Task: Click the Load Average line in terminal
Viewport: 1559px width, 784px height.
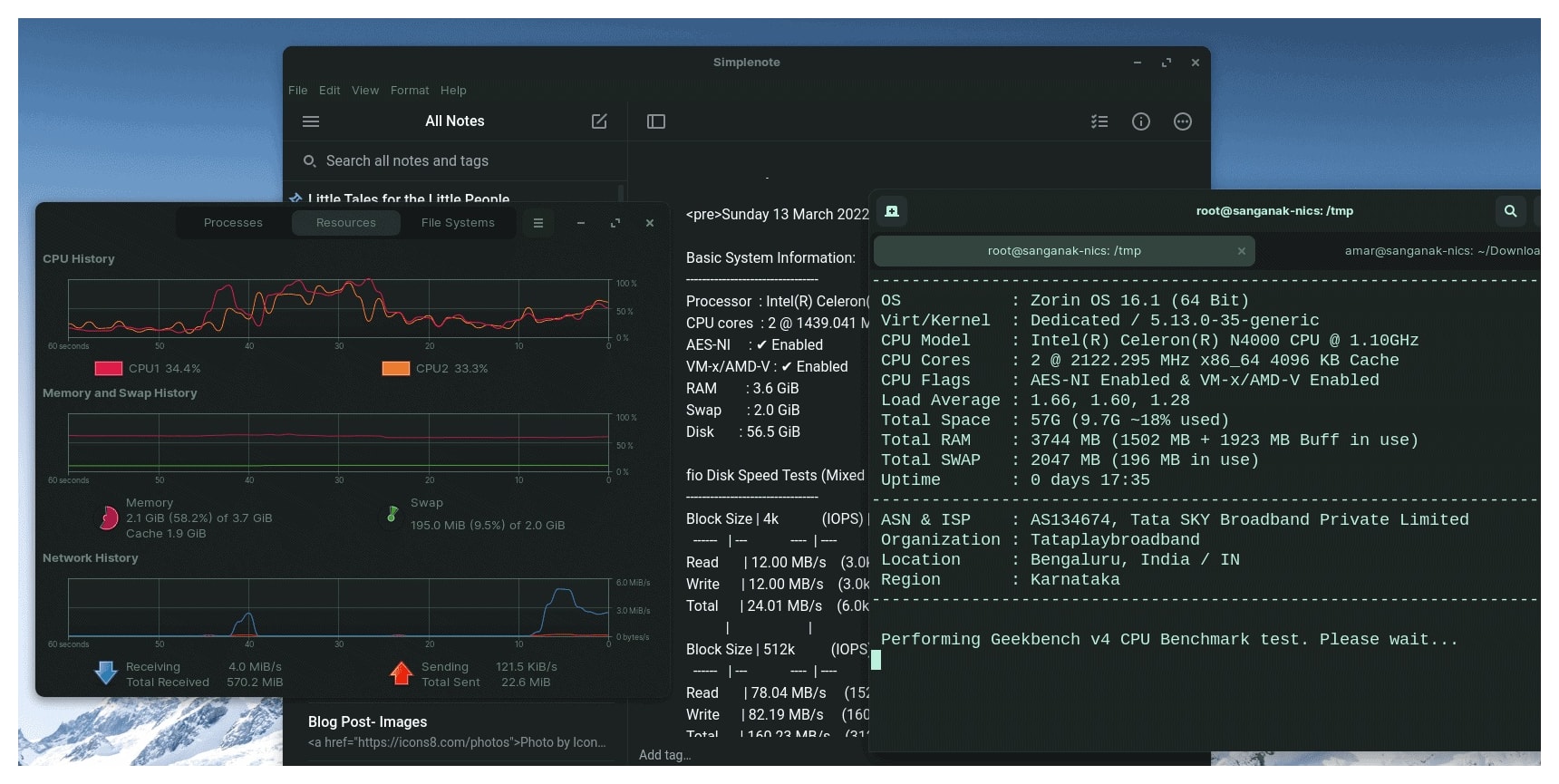Action: pyautogui.click(x=1035, y=401)
